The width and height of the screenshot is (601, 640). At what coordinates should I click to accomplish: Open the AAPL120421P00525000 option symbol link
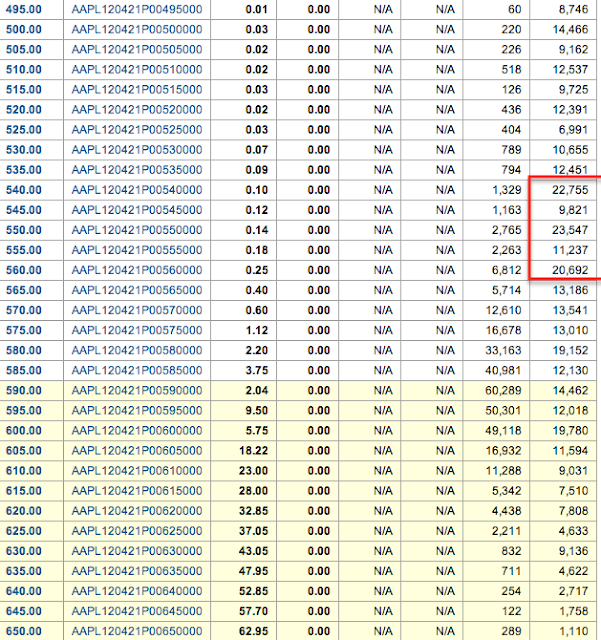pos(137,130)
